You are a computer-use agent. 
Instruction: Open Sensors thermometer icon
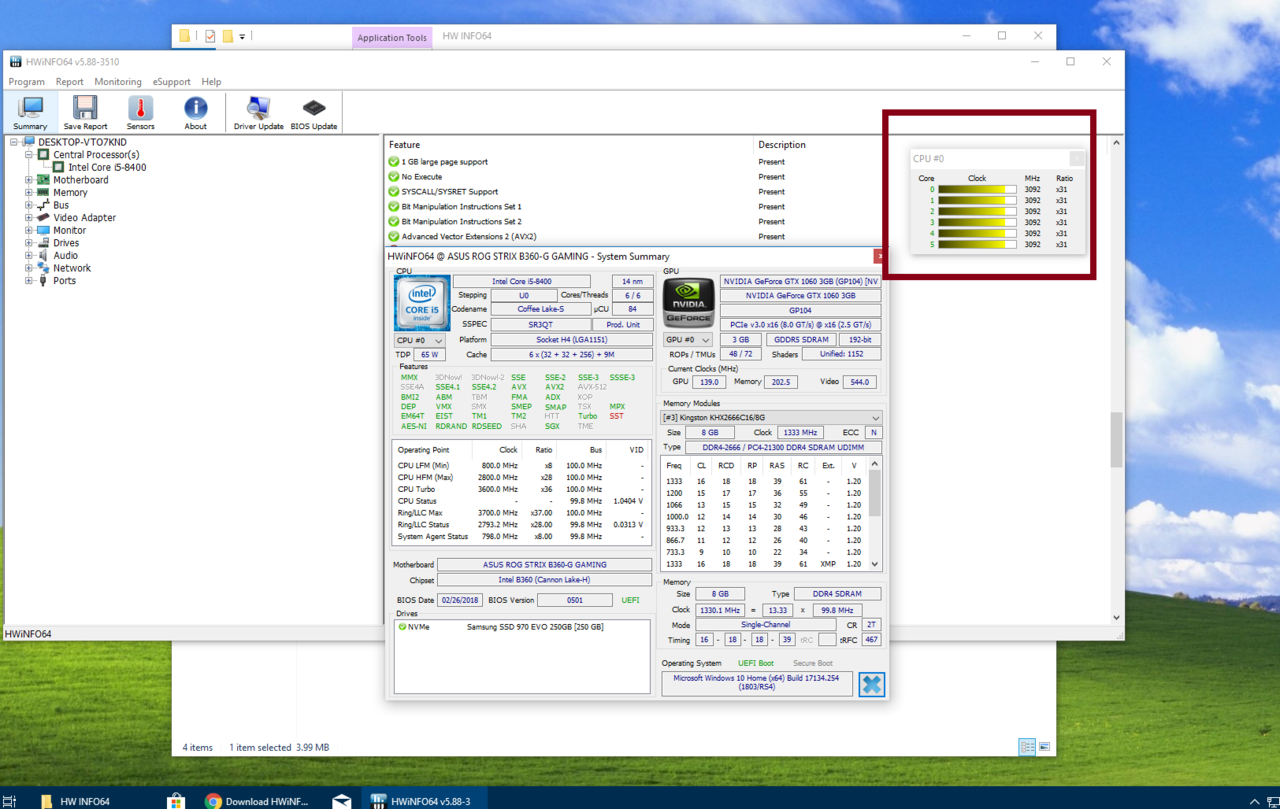(x=140, y=113)
